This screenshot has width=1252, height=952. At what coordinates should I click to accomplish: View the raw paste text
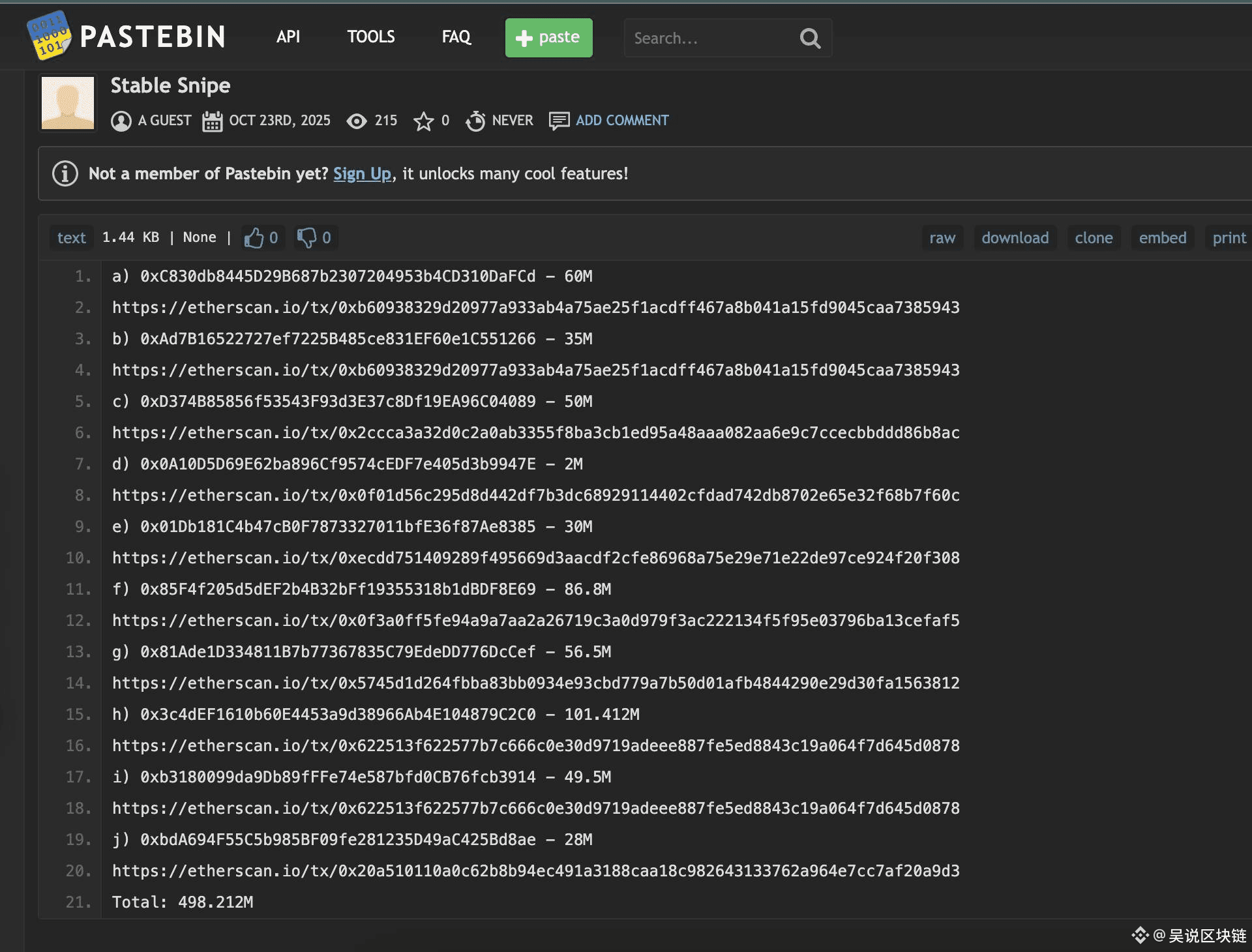[942, 238]
